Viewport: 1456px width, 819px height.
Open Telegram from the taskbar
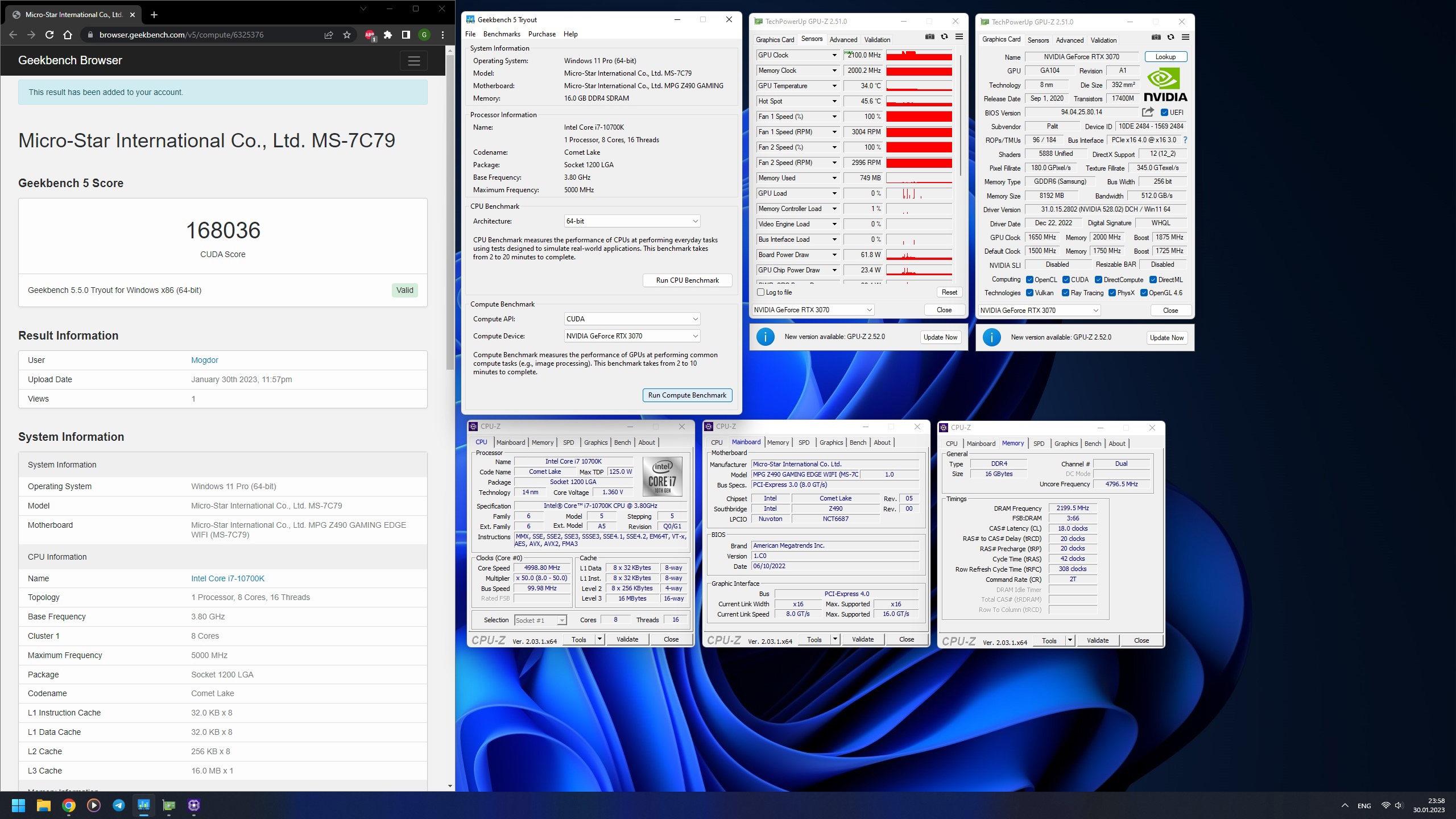click(x=119, y=805)
